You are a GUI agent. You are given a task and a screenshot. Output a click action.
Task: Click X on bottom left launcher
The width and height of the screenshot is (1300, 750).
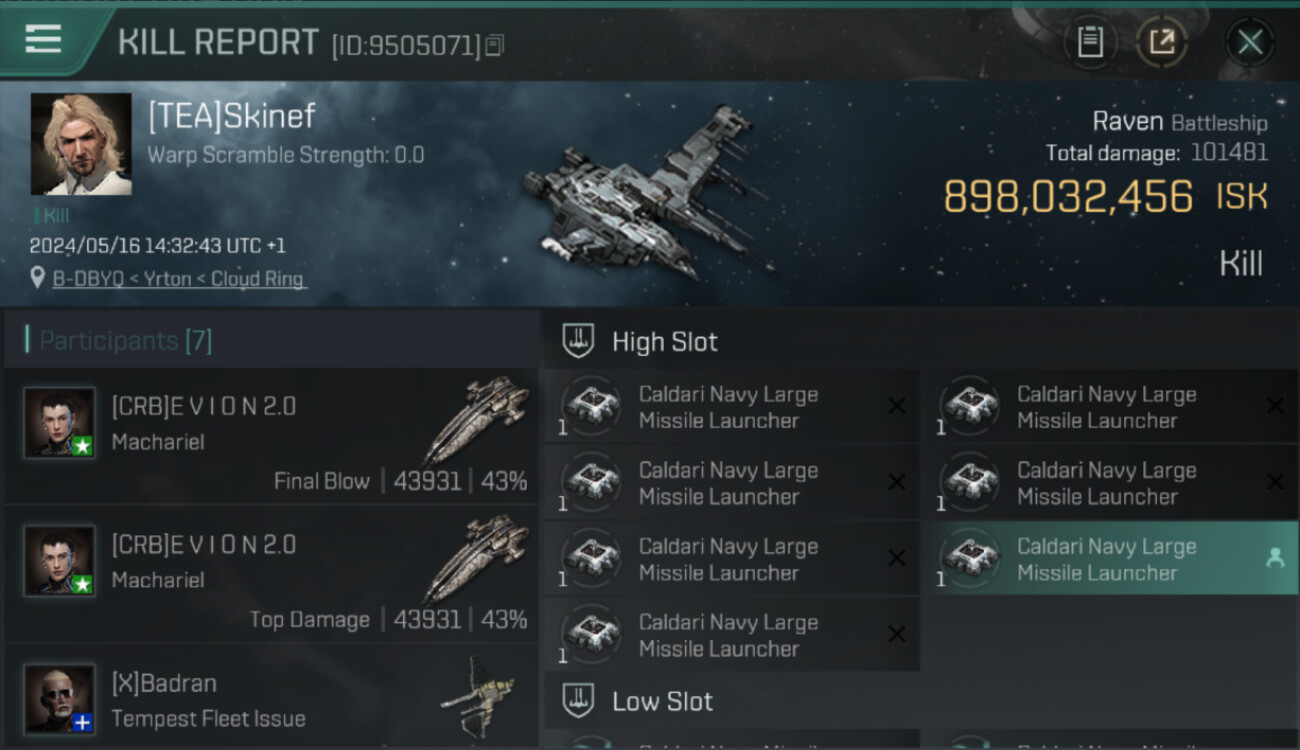(x=897, y=634)
